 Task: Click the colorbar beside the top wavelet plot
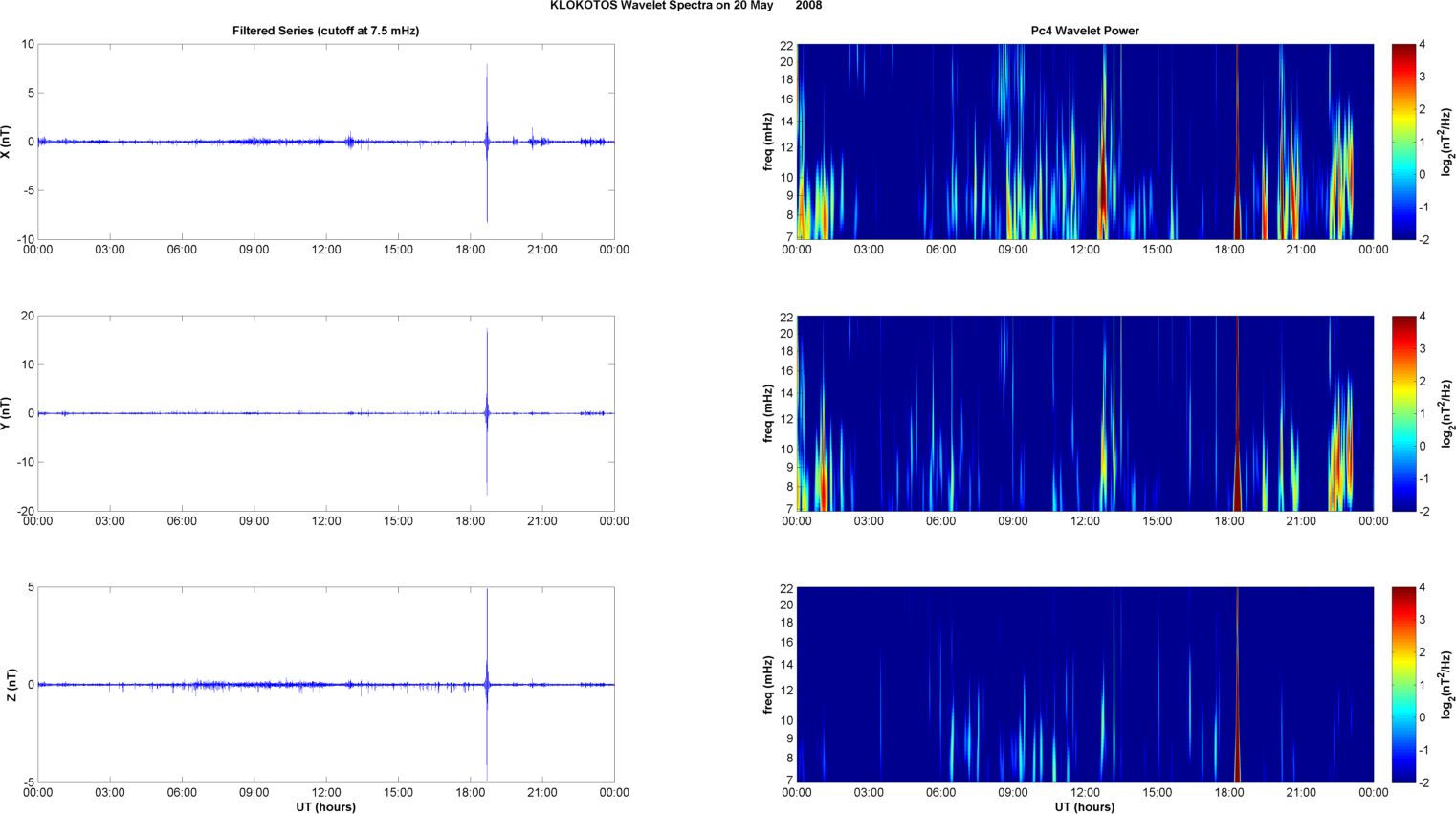[x=1402, y=142]
